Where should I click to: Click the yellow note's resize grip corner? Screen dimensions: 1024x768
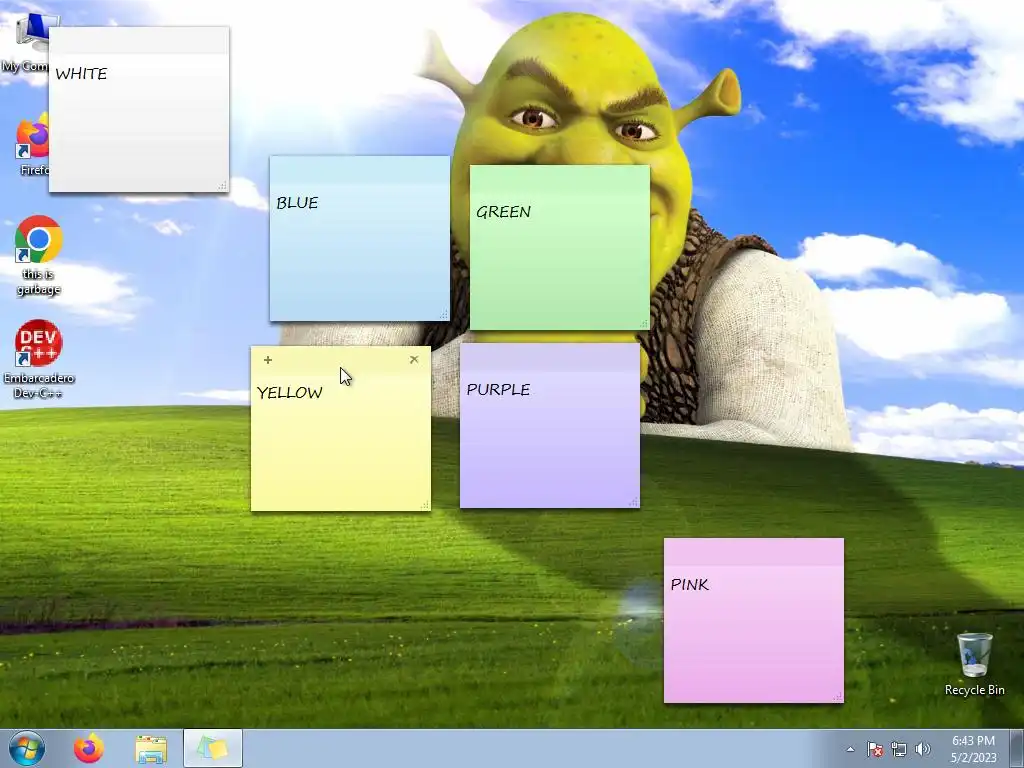coord(424,505)
